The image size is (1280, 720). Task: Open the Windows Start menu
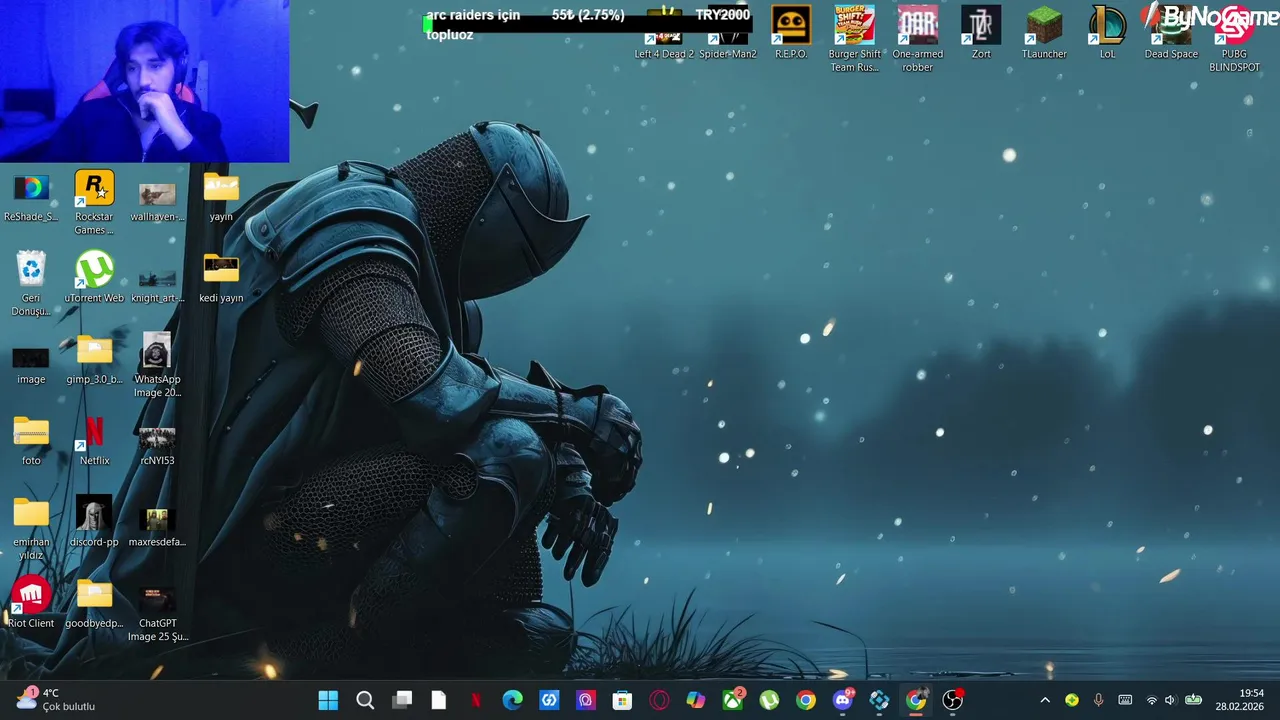coord(328,700)
